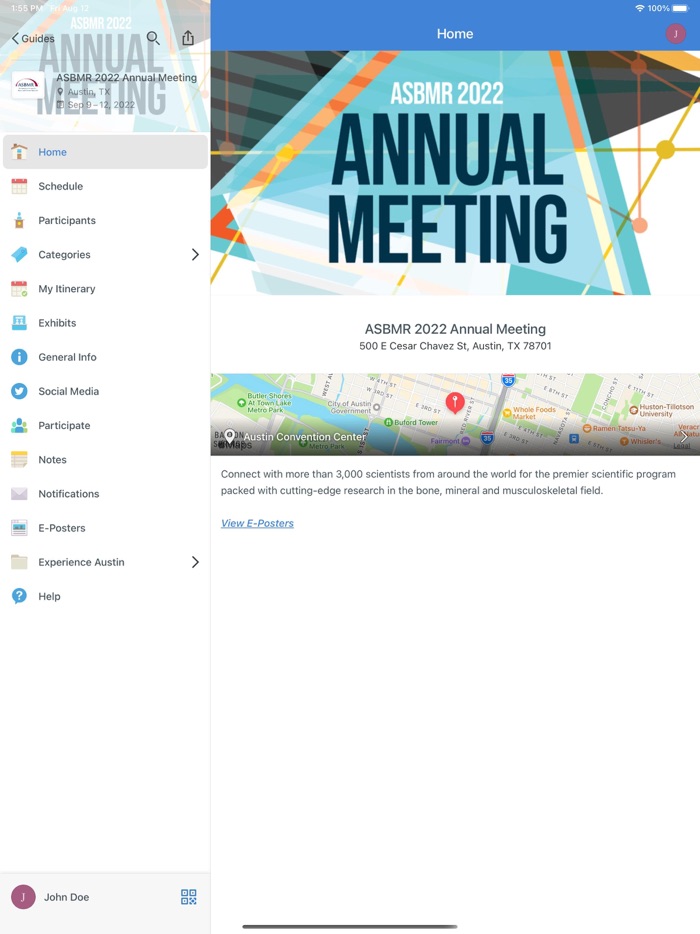Select Notifications label
This screenshot has width=700, height=934.
(69, 494)
